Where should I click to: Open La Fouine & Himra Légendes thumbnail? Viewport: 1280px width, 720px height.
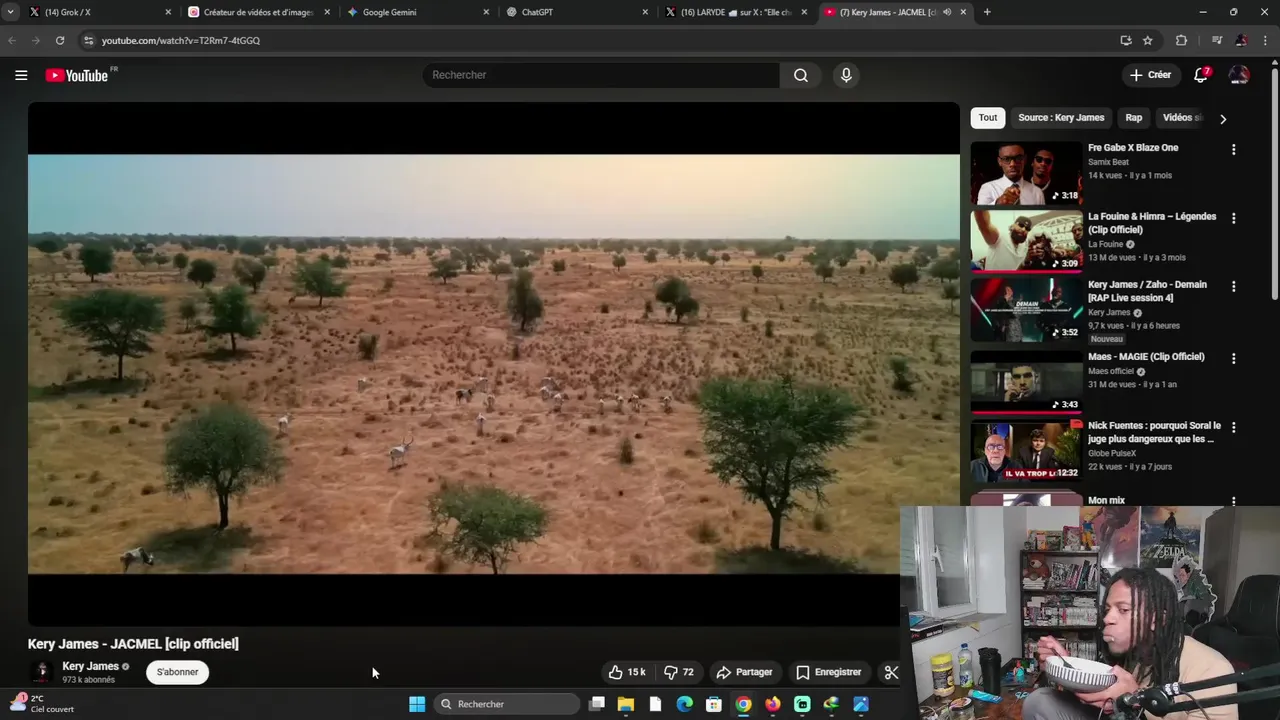pyautogui.click(x=1026, y=241)
